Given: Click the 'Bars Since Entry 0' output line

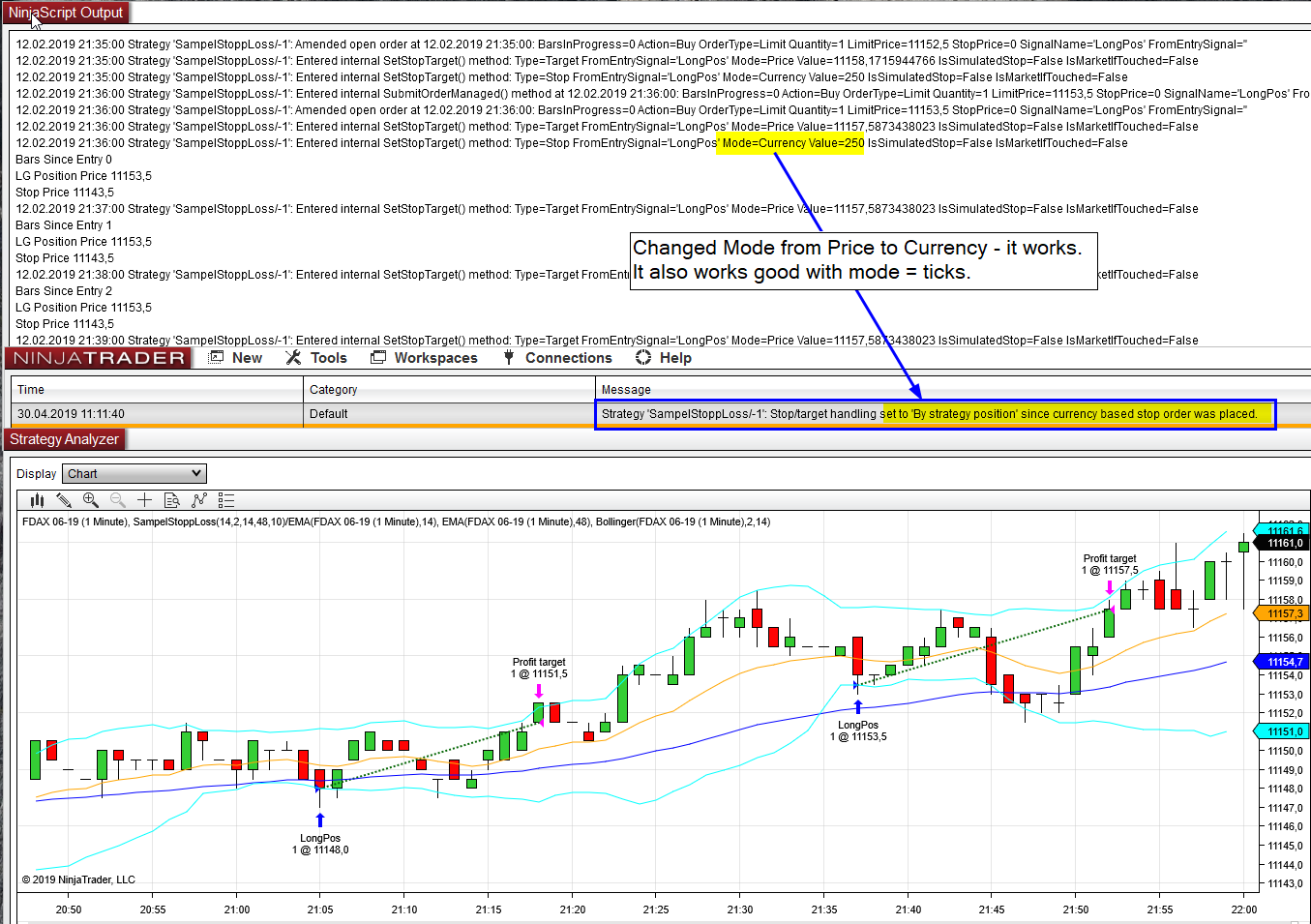Looking at the screenshot, I should click(64, 160).
